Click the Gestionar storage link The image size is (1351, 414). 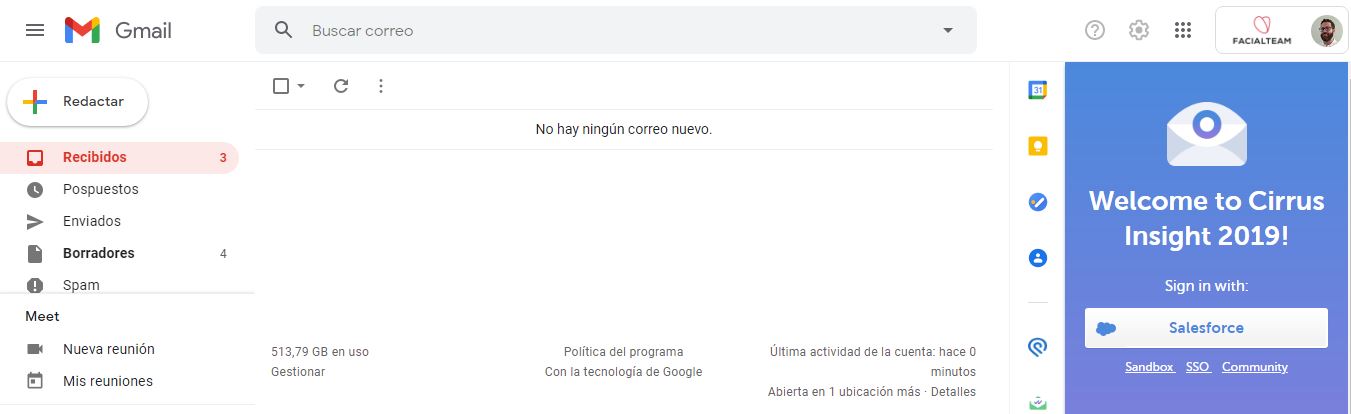point(298,372)
